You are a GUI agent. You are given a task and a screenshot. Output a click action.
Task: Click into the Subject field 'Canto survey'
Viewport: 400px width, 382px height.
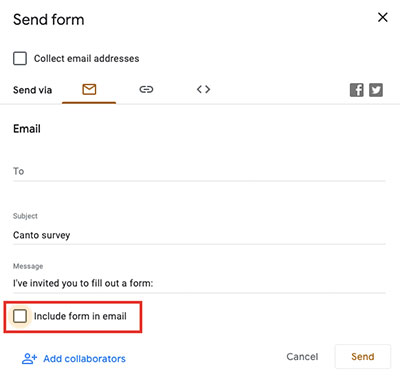pyautogui.click(x=199, y=235)
